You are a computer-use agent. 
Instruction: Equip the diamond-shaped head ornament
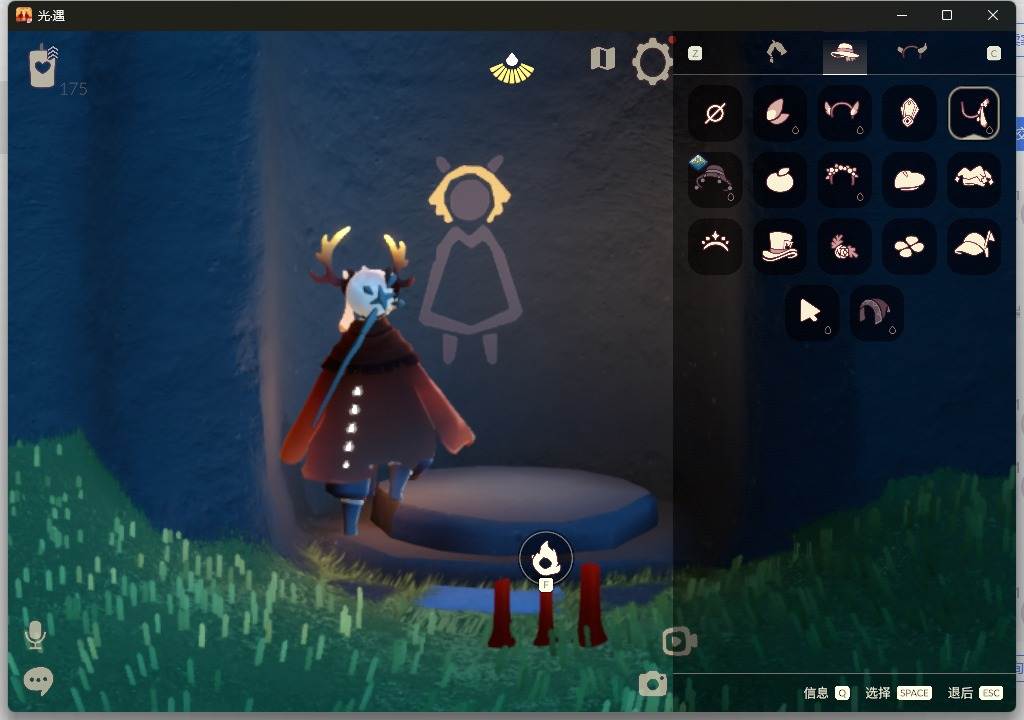(x=908, y=114)
